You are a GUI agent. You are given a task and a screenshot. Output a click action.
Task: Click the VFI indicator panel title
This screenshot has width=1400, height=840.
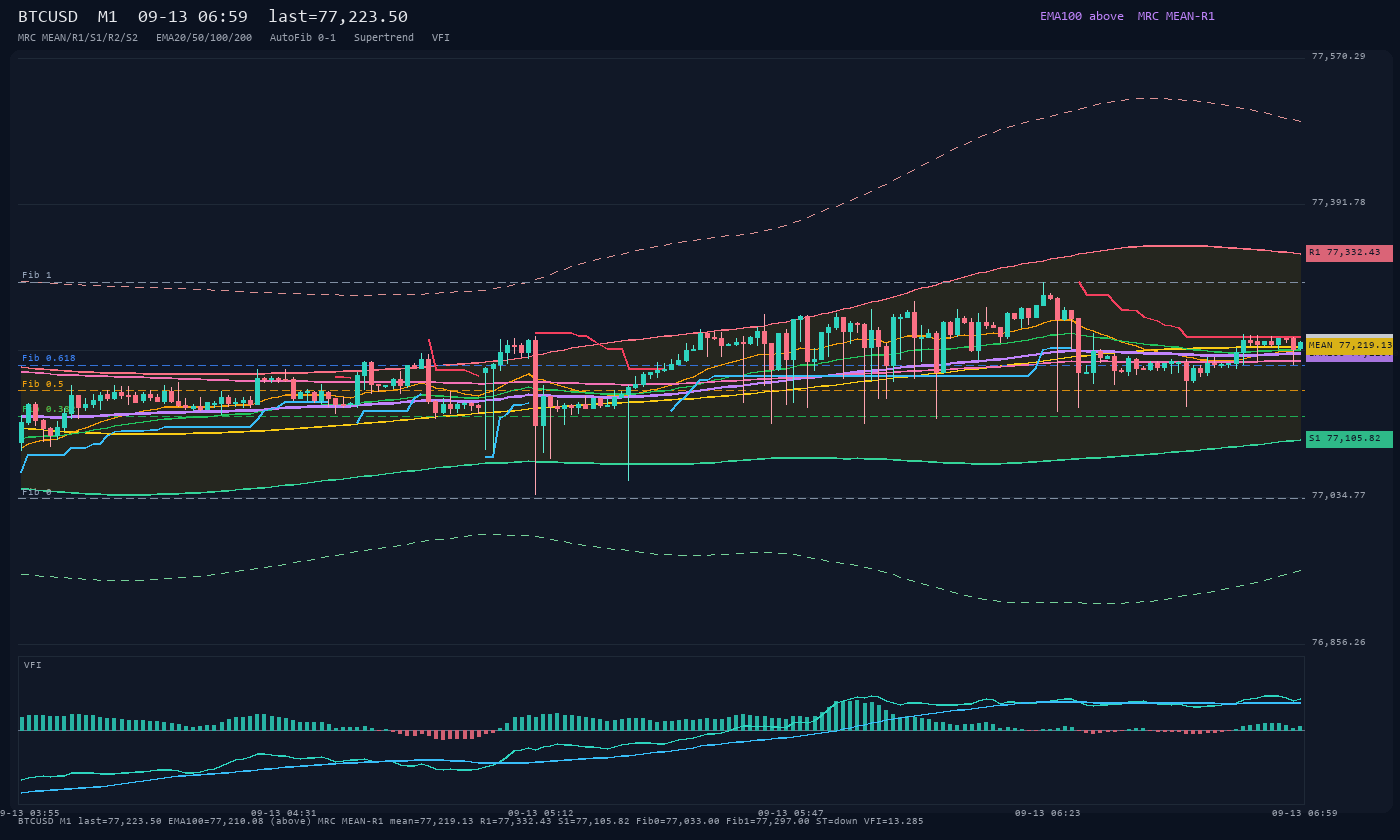[x=33, y=665]
